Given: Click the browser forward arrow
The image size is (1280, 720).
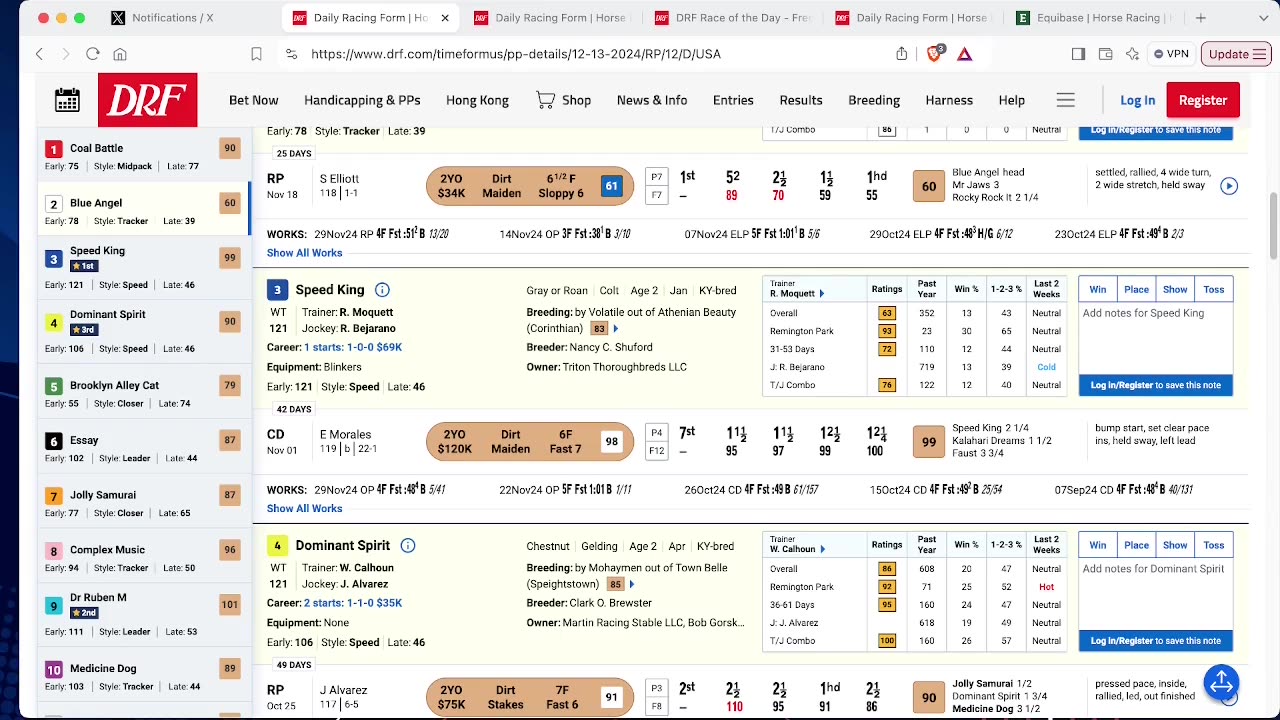Looking at the screenshot, I should point(65,54).
